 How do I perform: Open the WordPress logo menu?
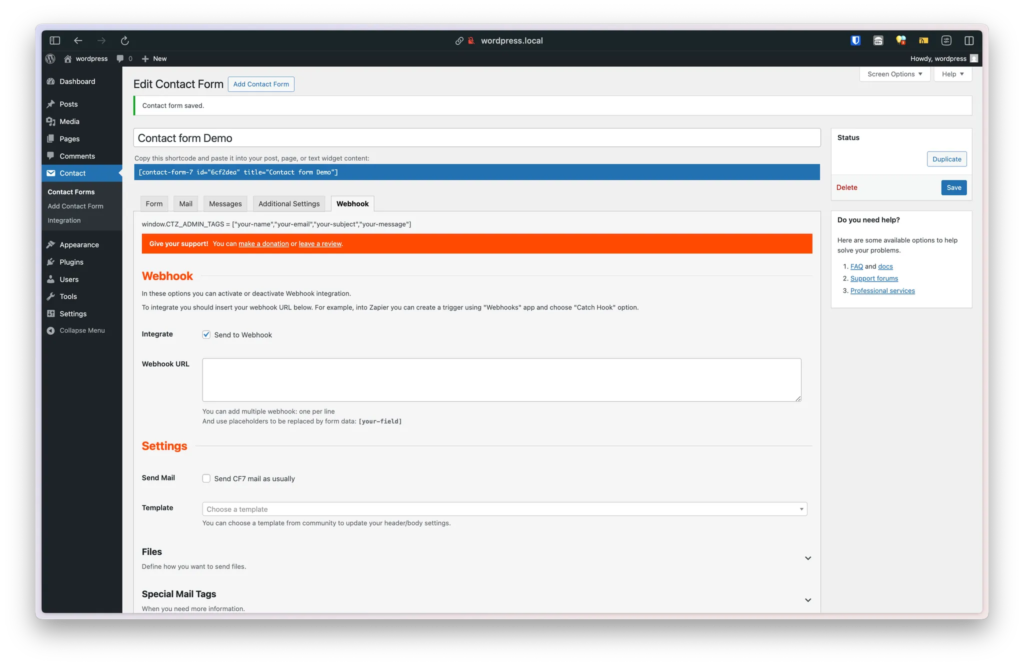(50, 59)
